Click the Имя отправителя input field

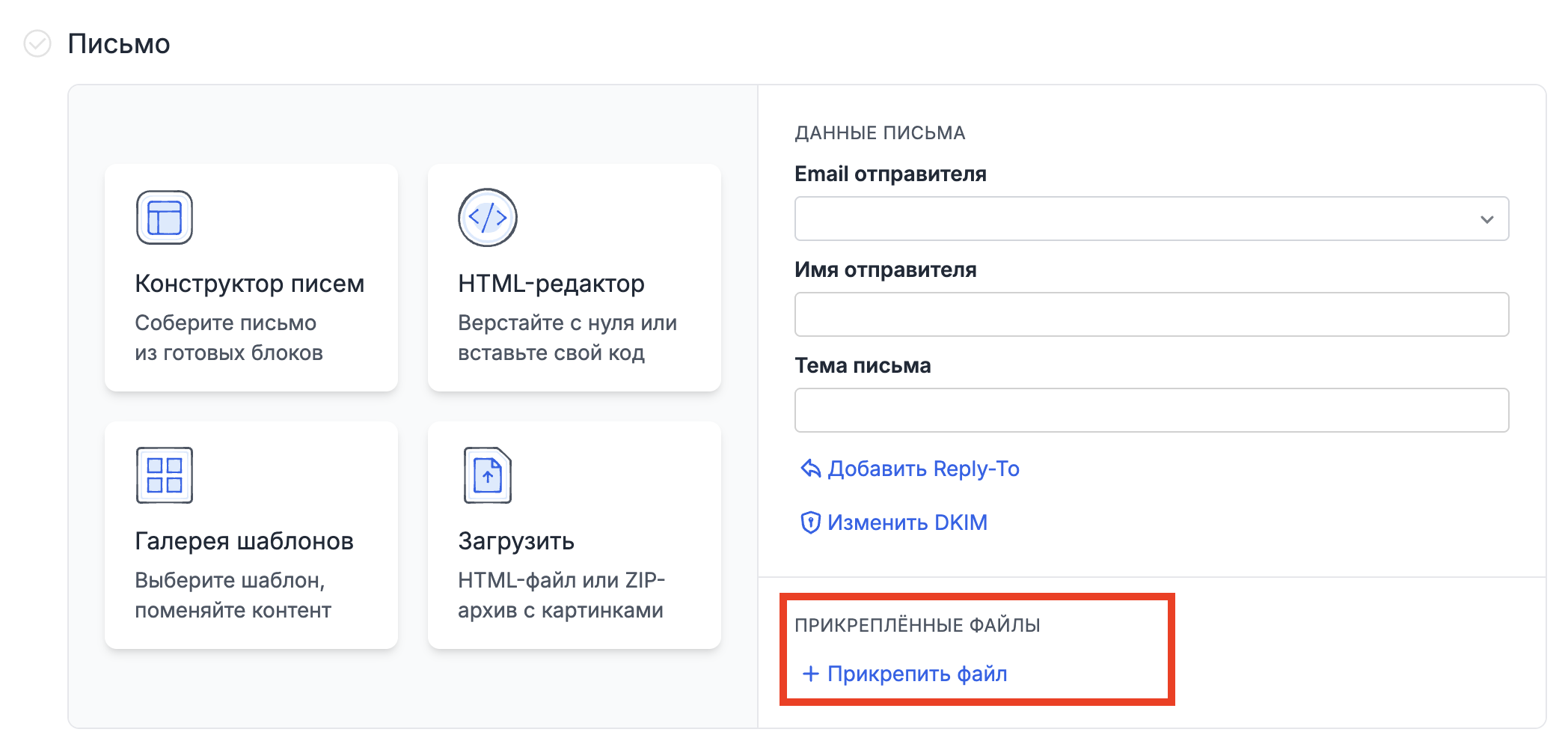click(1151, 314)
